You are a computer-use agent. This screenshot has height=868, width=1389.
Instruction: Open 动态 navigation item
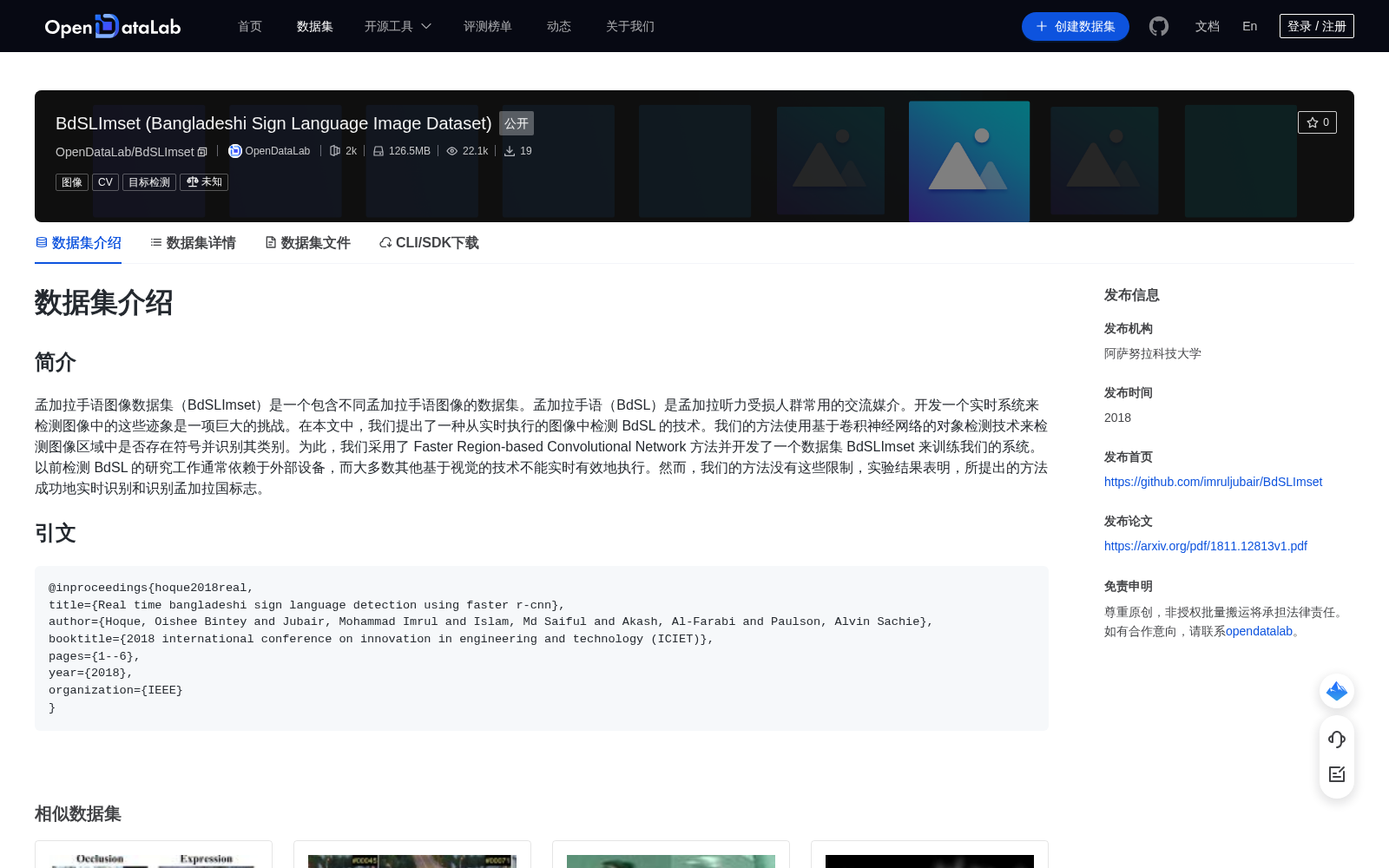pyautogui.click(x=559, y=26)
